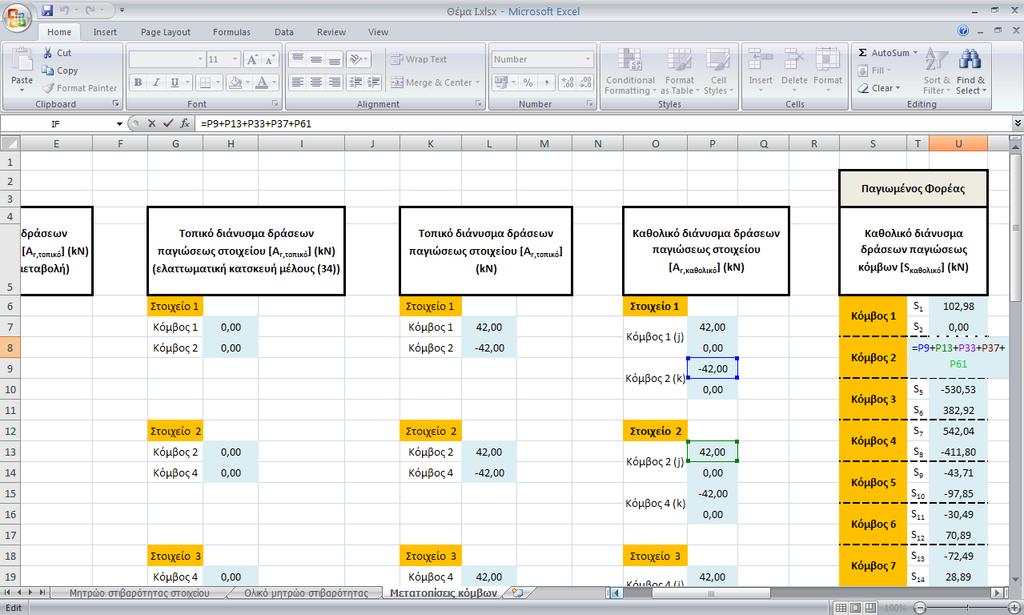Image resolution: width=1024 pixels, height=615 pixels.
Task: Click the Format cells button
Action: pyautogui.click(x=827, y=71)
